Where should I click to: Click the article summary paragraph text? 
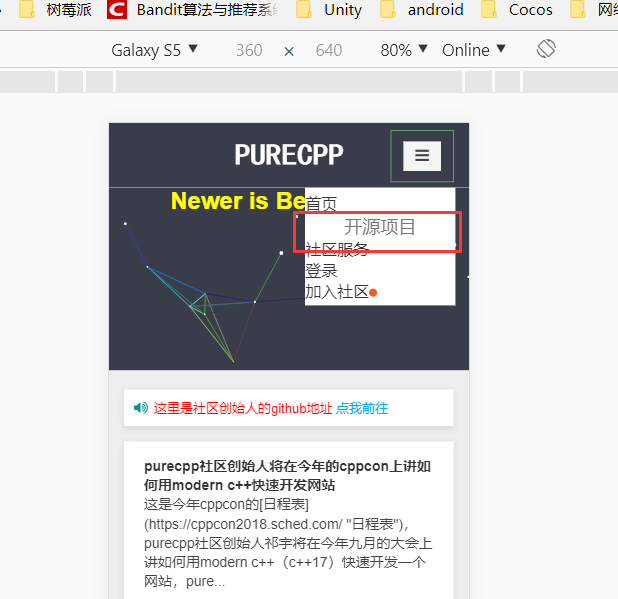288,543
